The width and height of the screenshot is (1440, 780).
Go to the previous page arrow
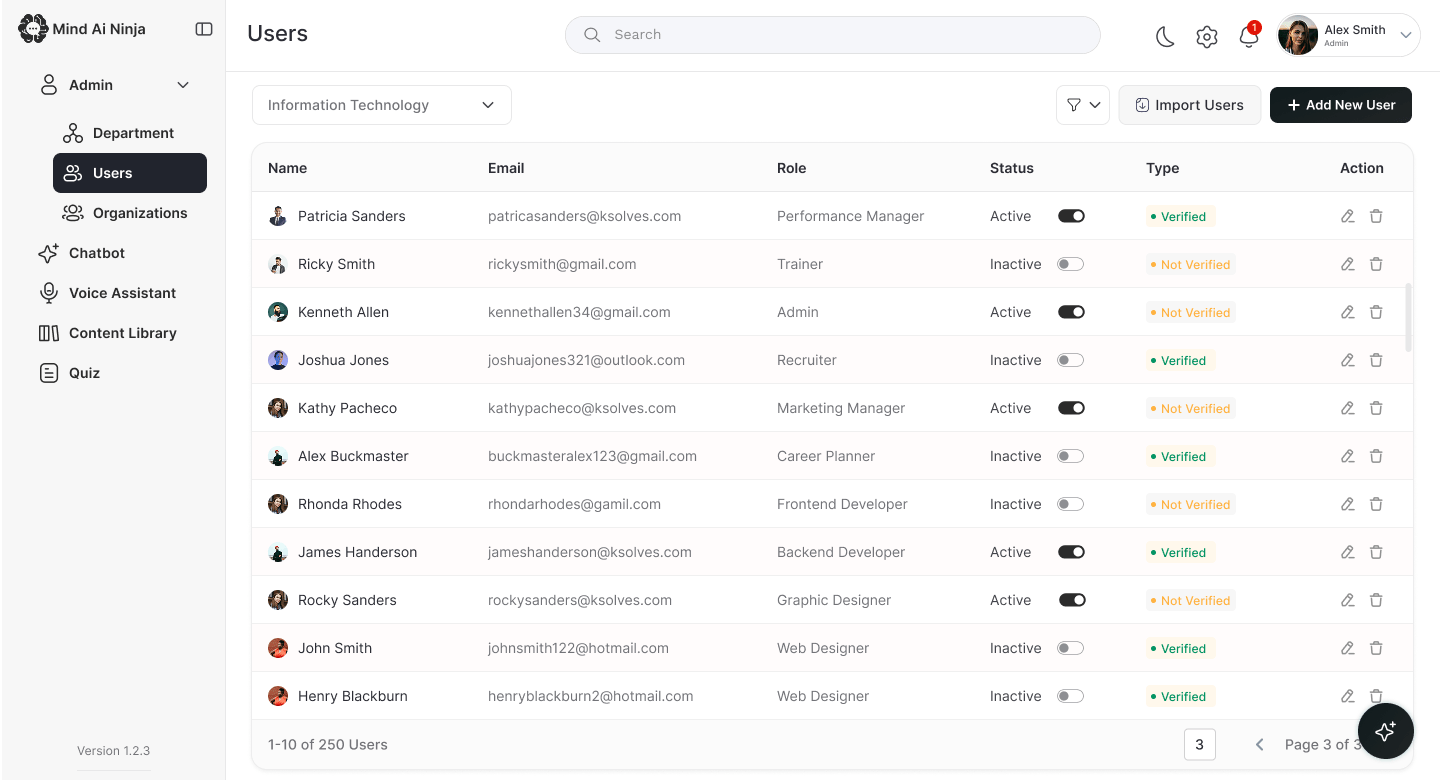[x=1260, y=745]
